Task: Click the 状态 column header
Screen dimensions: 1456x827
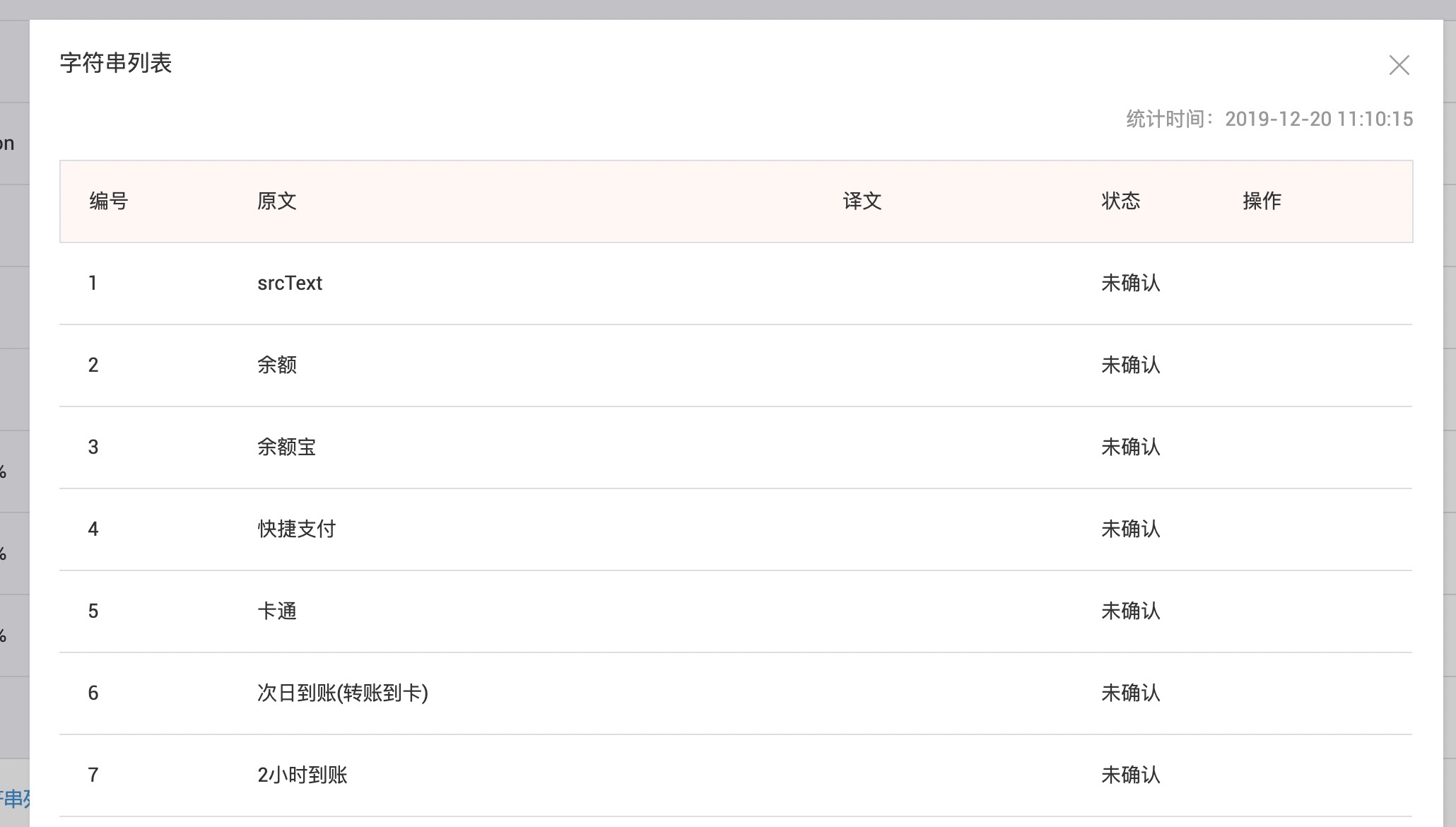Action: pyautogui.click(x=1121, y=201)
